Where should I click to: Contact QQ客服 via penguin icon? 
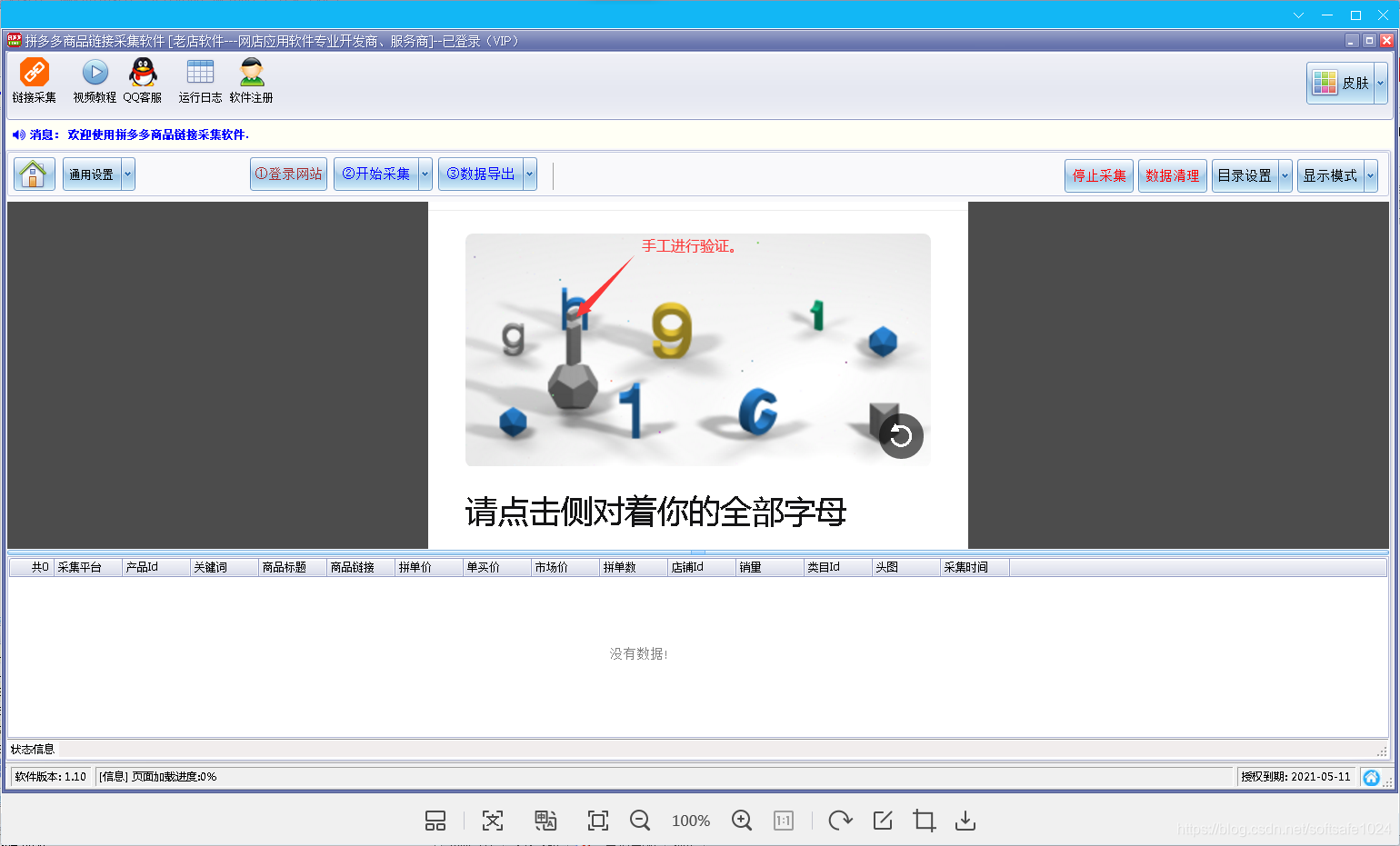point(143,80)
